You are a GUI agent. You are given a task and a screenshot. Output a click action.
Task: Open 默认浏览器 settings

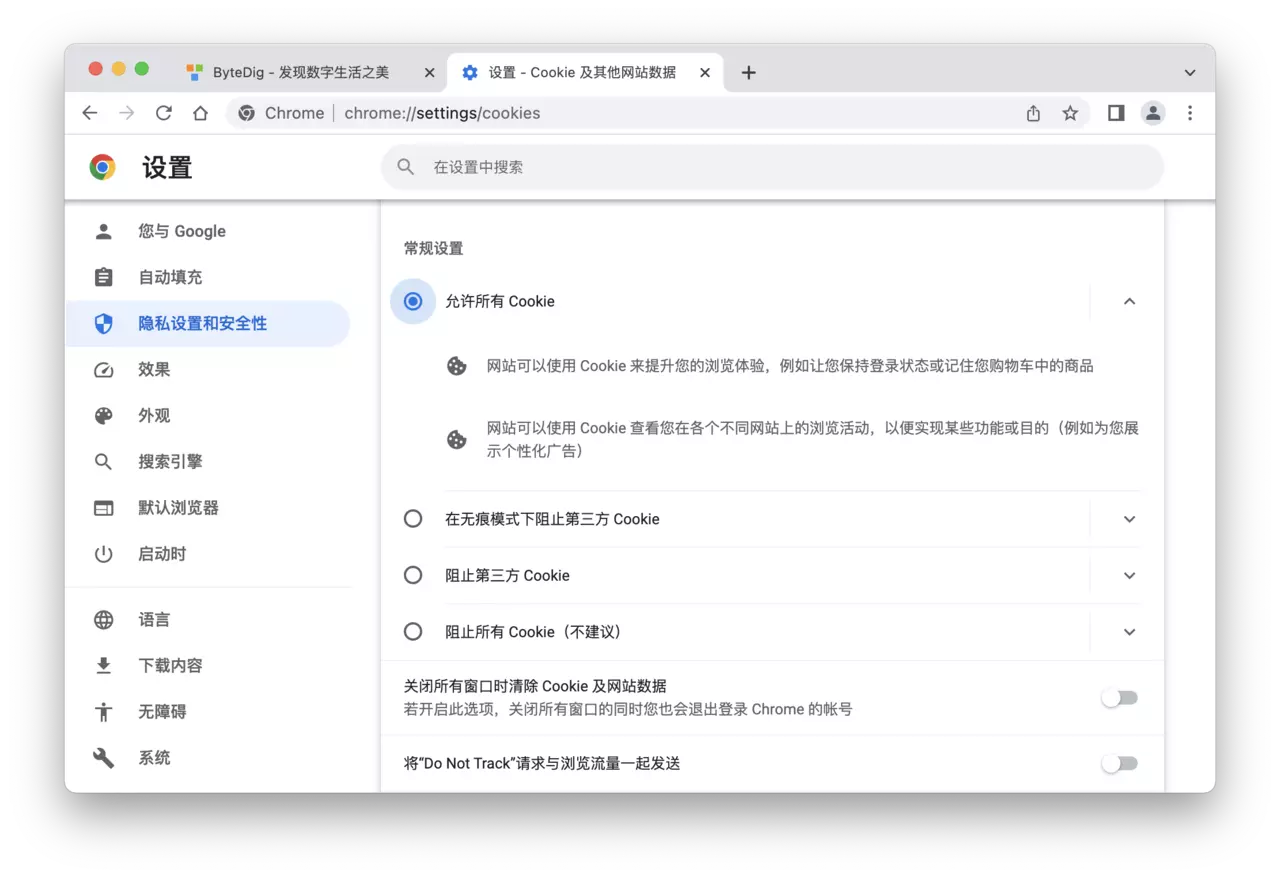point(208,507)
